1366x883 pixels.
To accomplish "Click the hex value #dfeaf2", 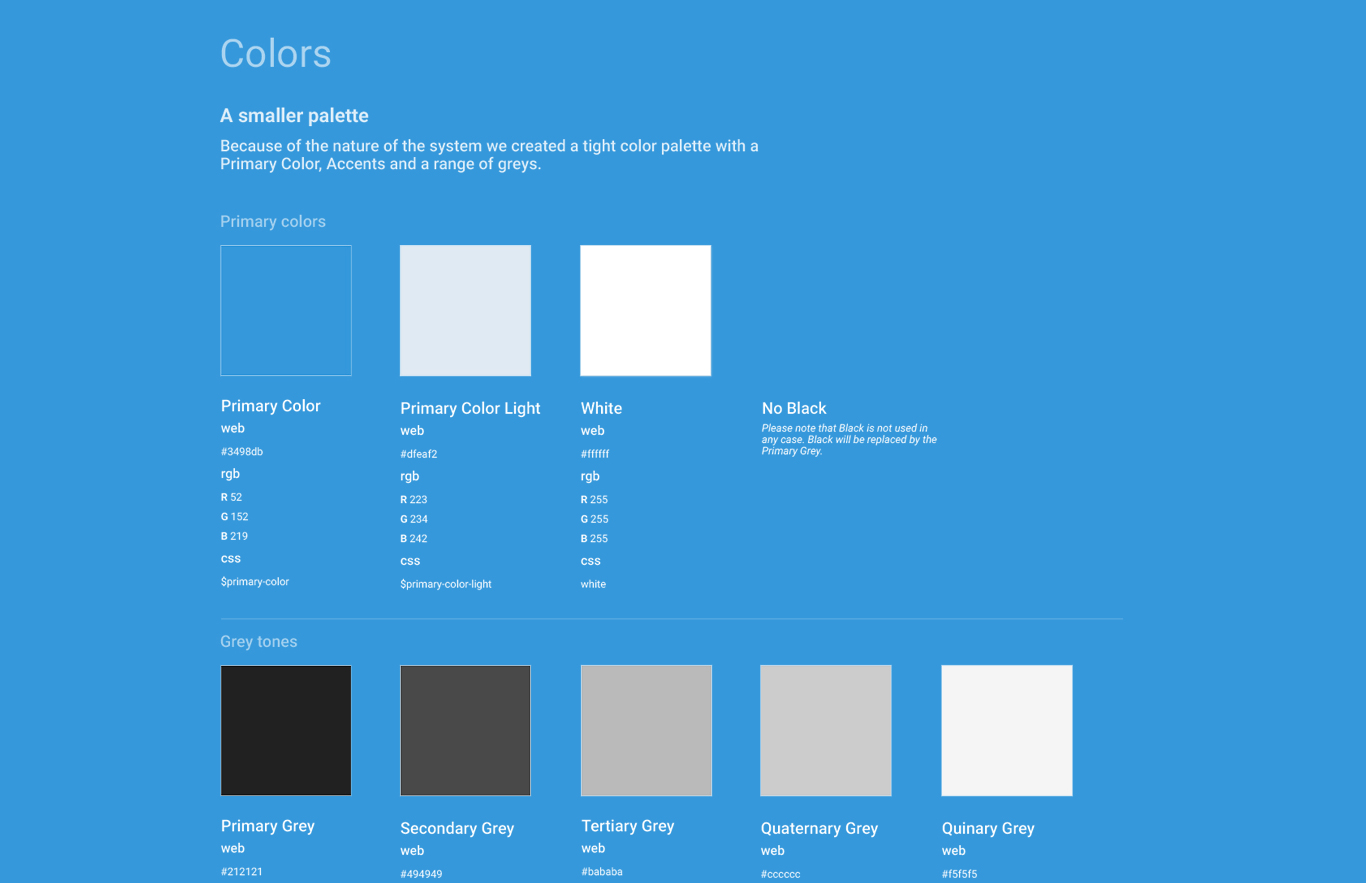I will [x=419, y=454].
